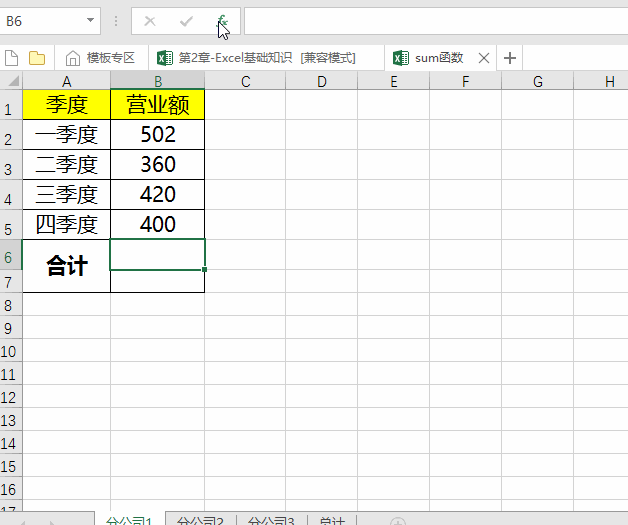Close the sum函数 document tab
Viewport: 628px width, 525px height.
click(484, 58)
